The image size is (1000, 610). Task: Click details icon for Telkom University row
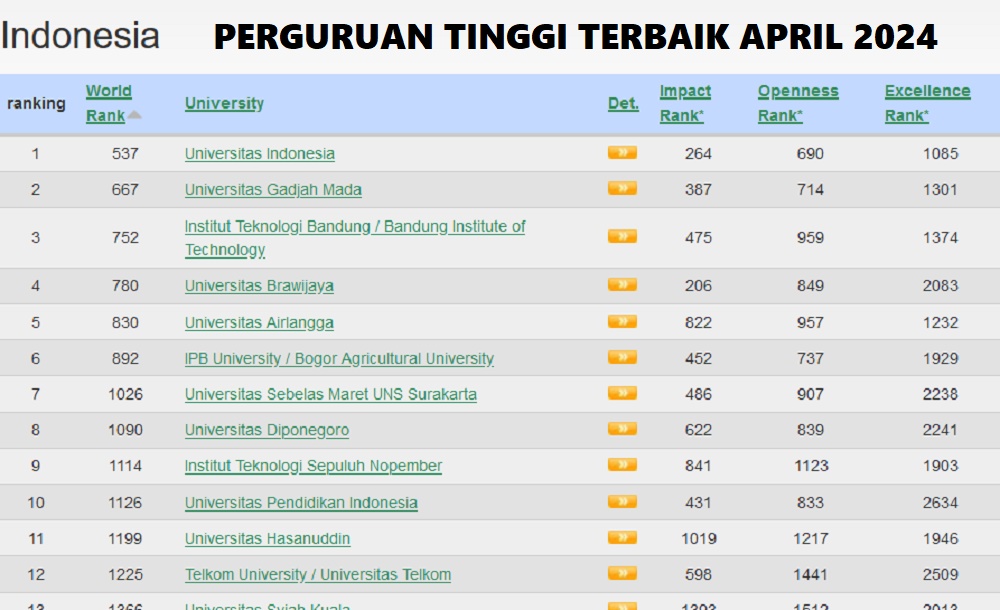(622, 574)
